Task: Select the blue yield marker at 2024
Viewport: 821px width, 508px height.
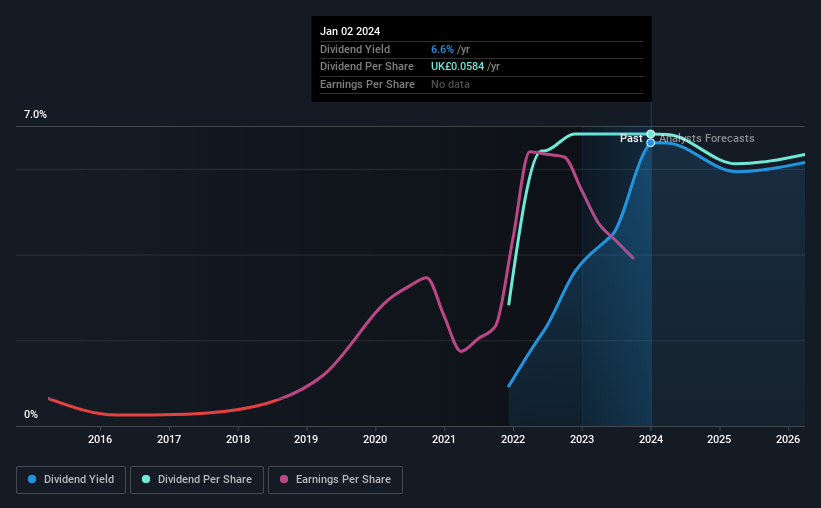Action: (651, 142)
